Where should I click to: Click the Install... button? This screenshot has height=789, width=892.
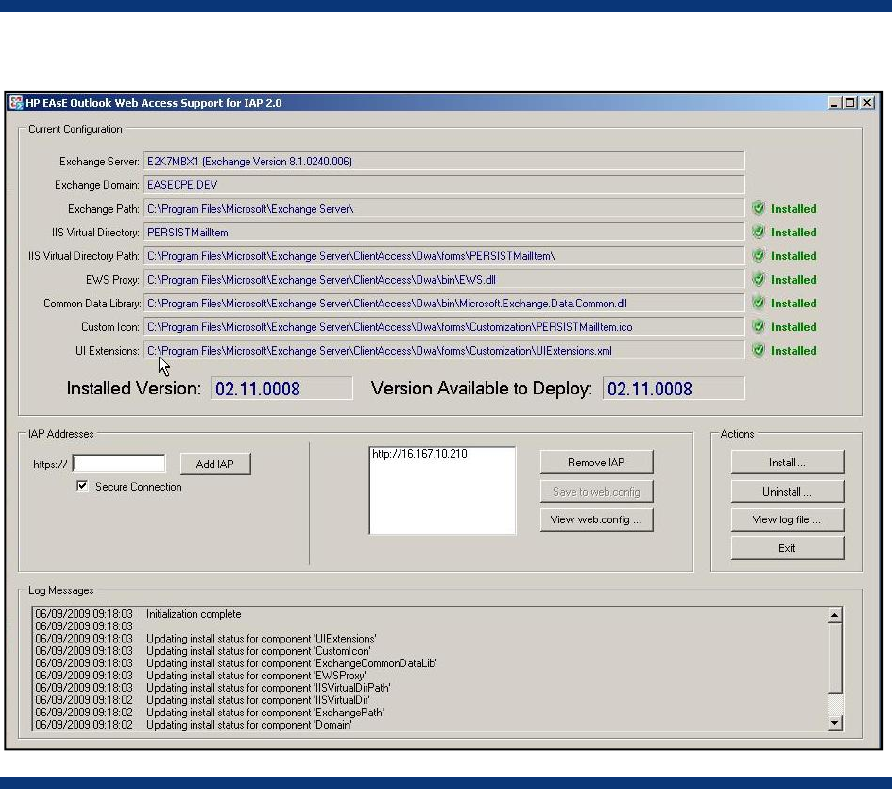click(787, 462)
